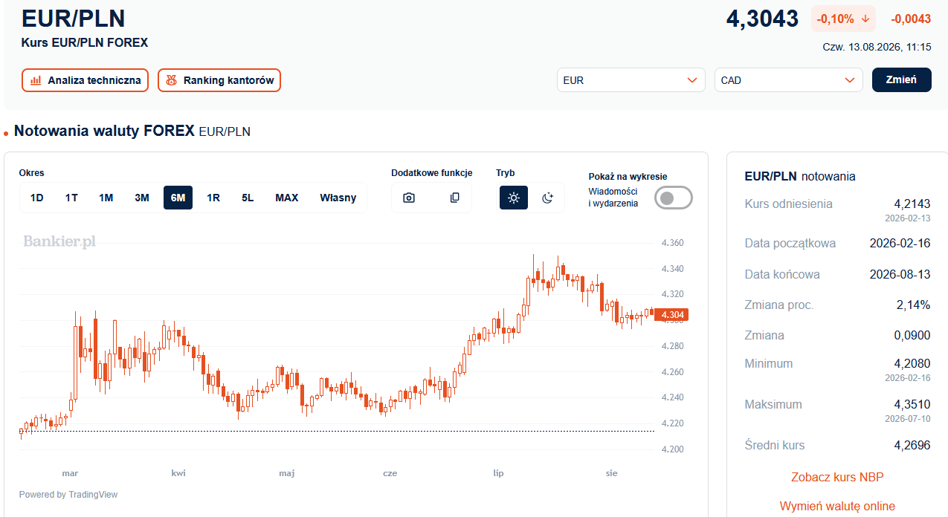Viewport: 948px width, 517px height.
Task: Select the MAX period
Action: (287, 198)
